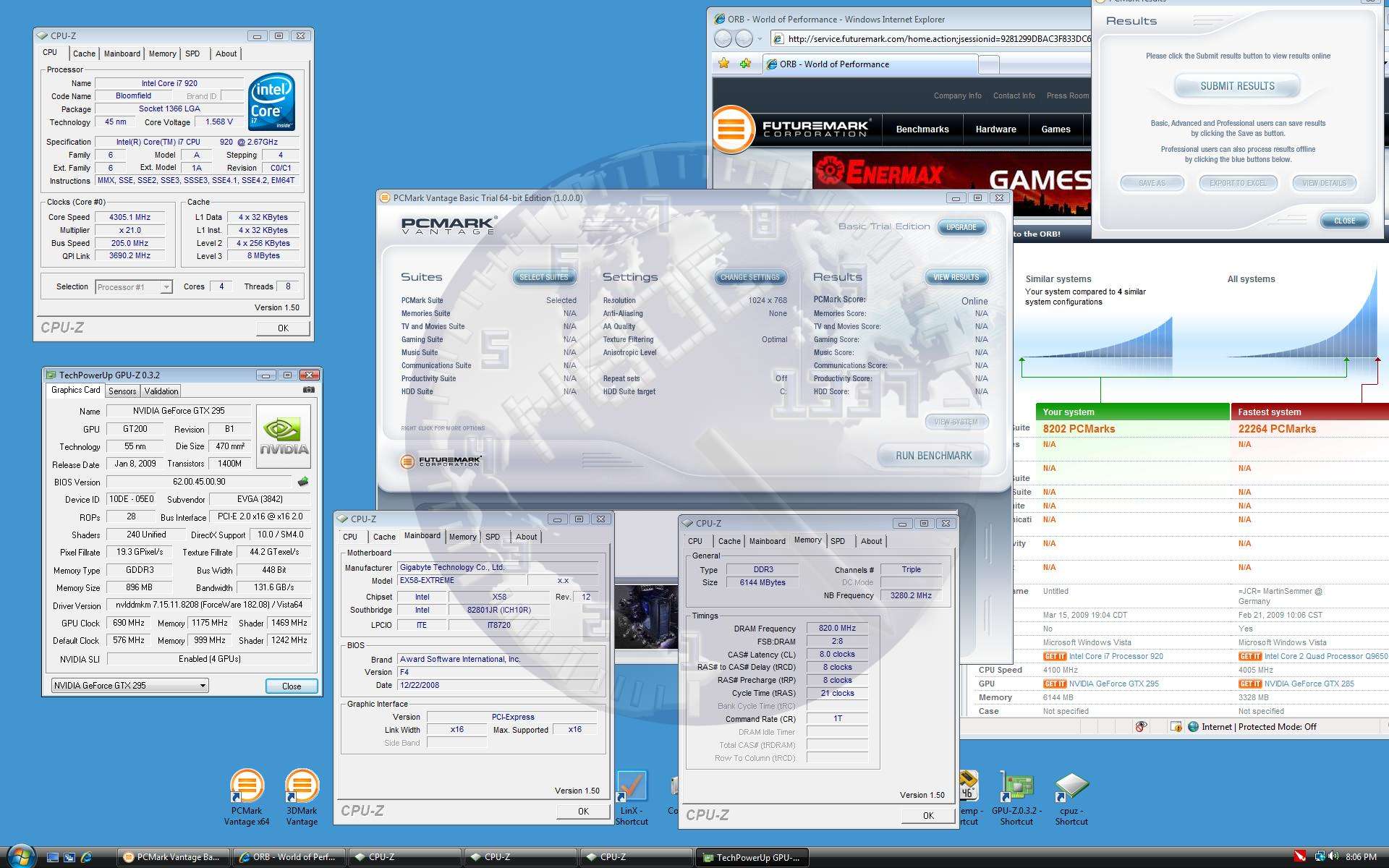Click OK in CPU-Z Mainboard window

[x=583, y=812]
